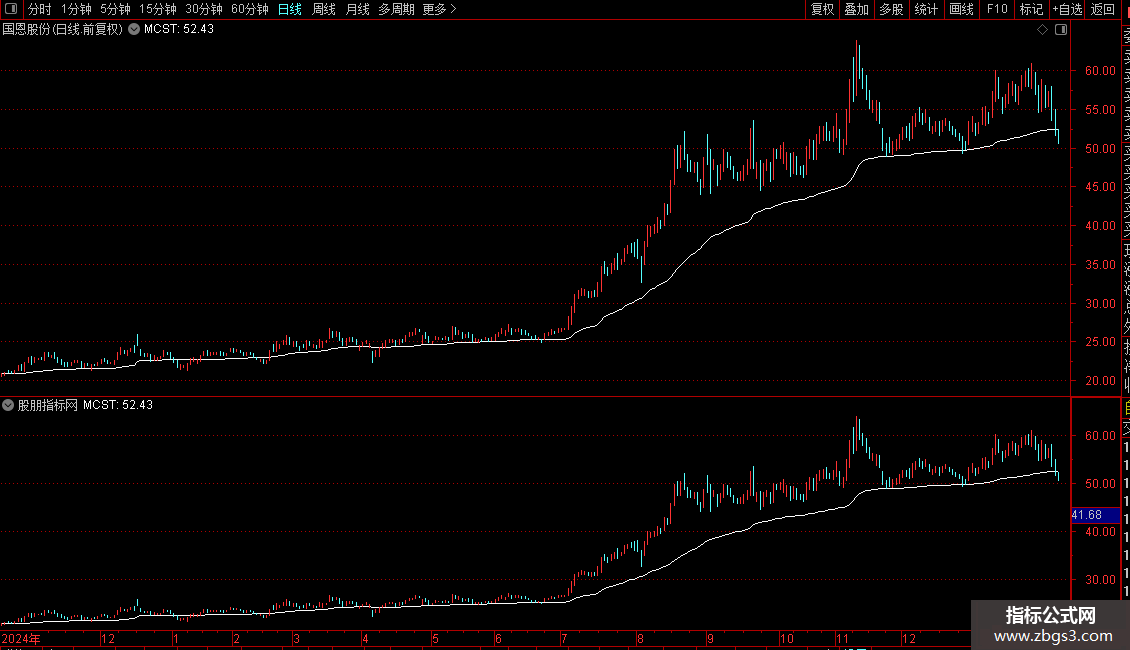Open the 多股 multi-stock view
Image resolution: width=1130 pixels, height=650 pixels.
click(891, 9)
